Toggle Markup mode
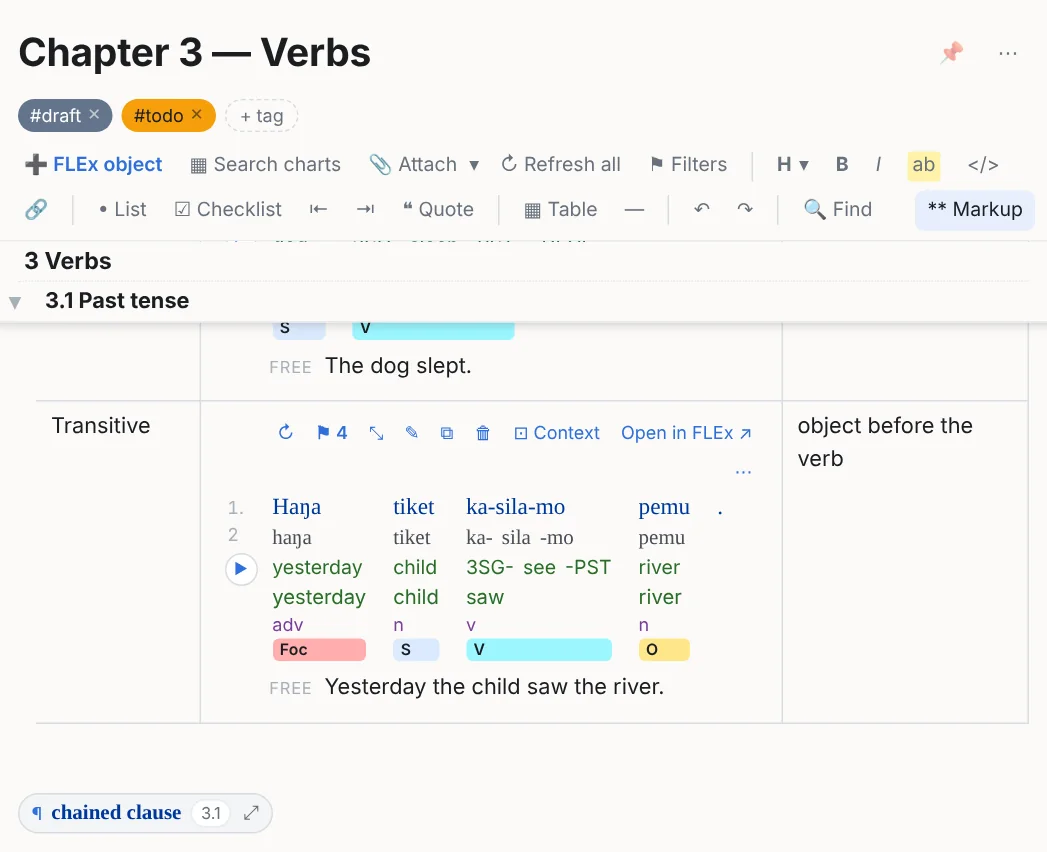The height and width of the screenshot is (852, 1047). pos(975,210)
